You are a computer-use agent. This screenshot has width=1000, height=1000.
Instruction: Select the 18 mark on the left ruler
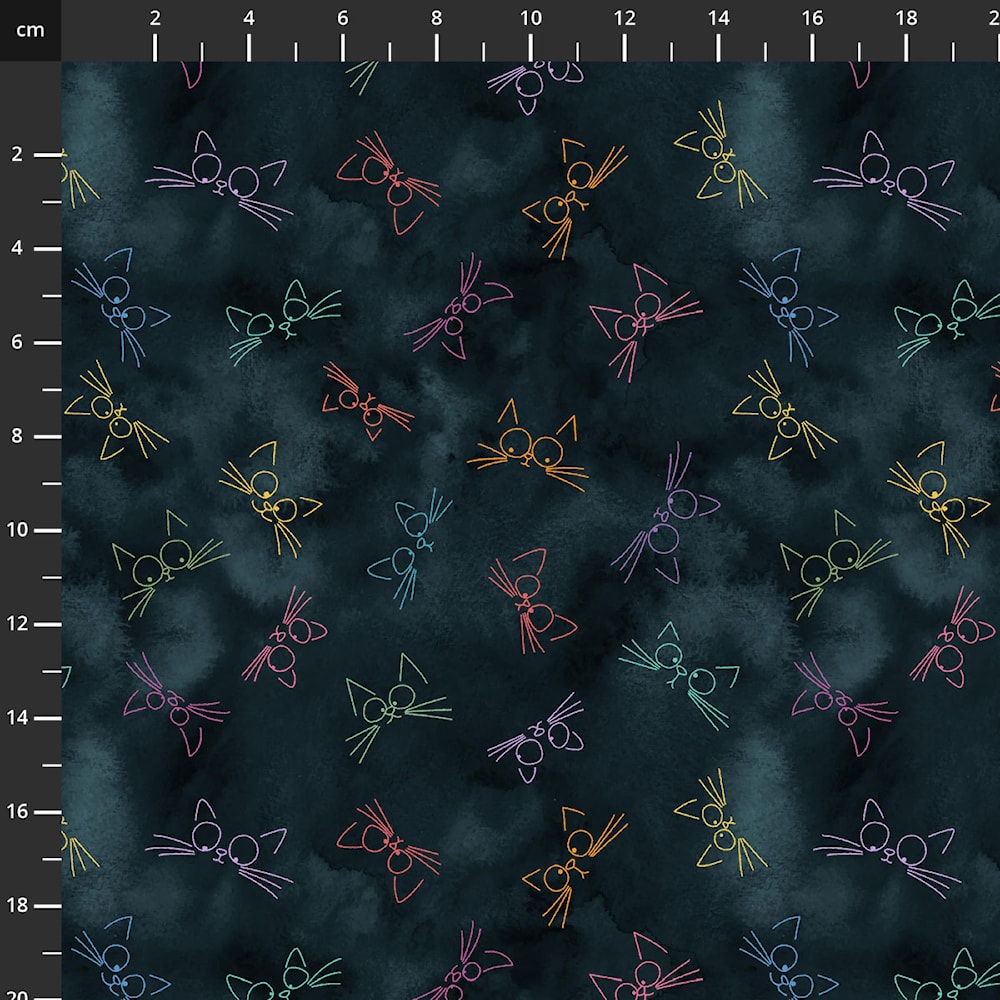click(18, 905)
